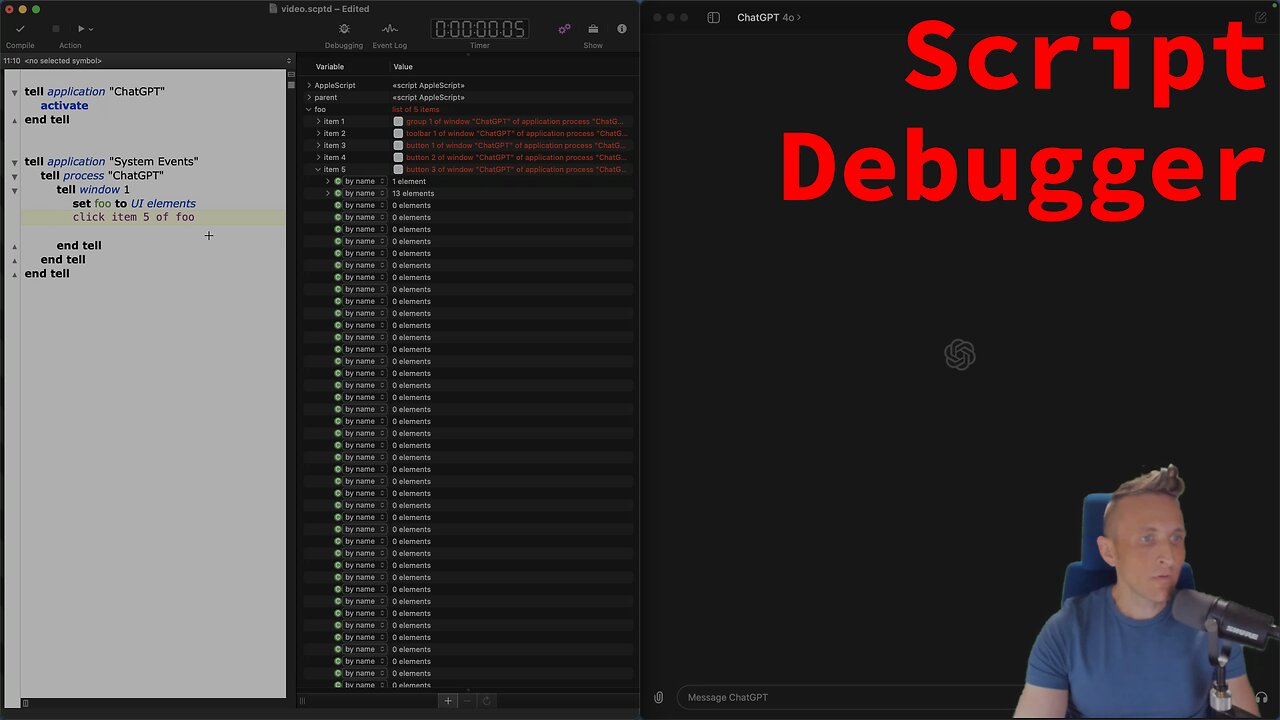Expand item 4 in the foo list
The image size is (1280, 720).
pos(318,157)
